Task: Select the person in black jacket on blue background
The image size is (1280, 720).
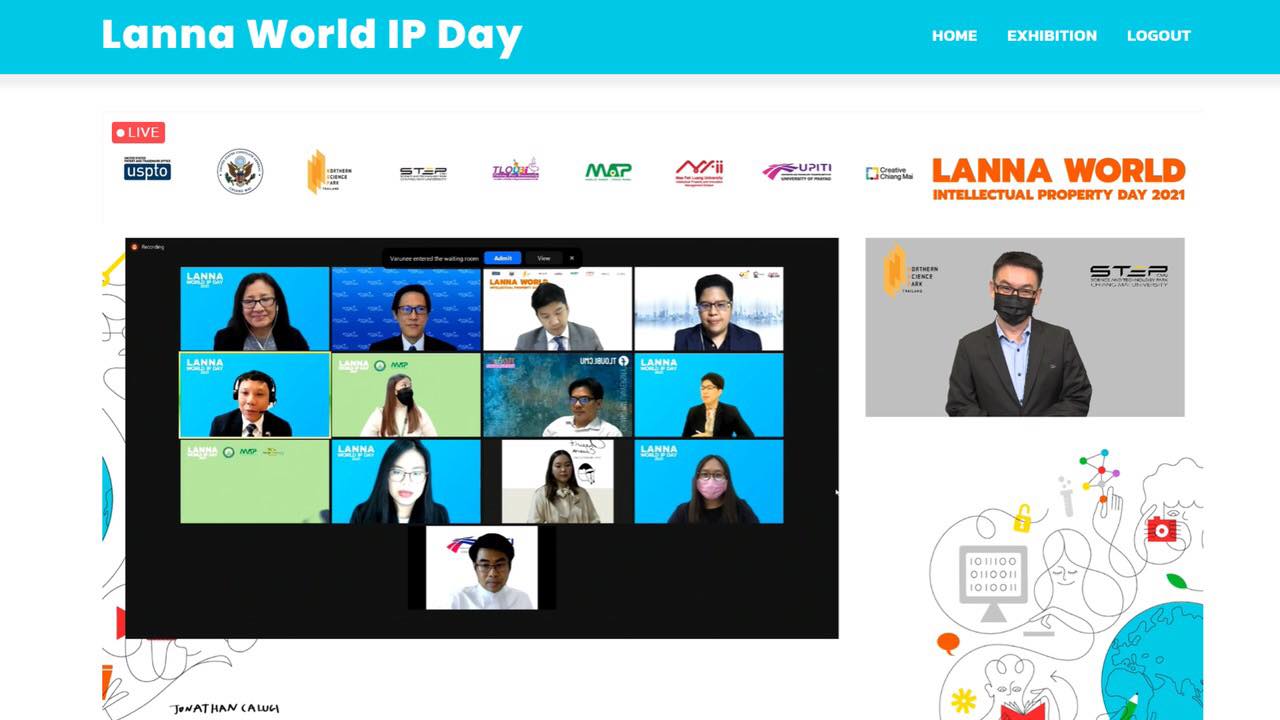Action: [x=709, y=395]
